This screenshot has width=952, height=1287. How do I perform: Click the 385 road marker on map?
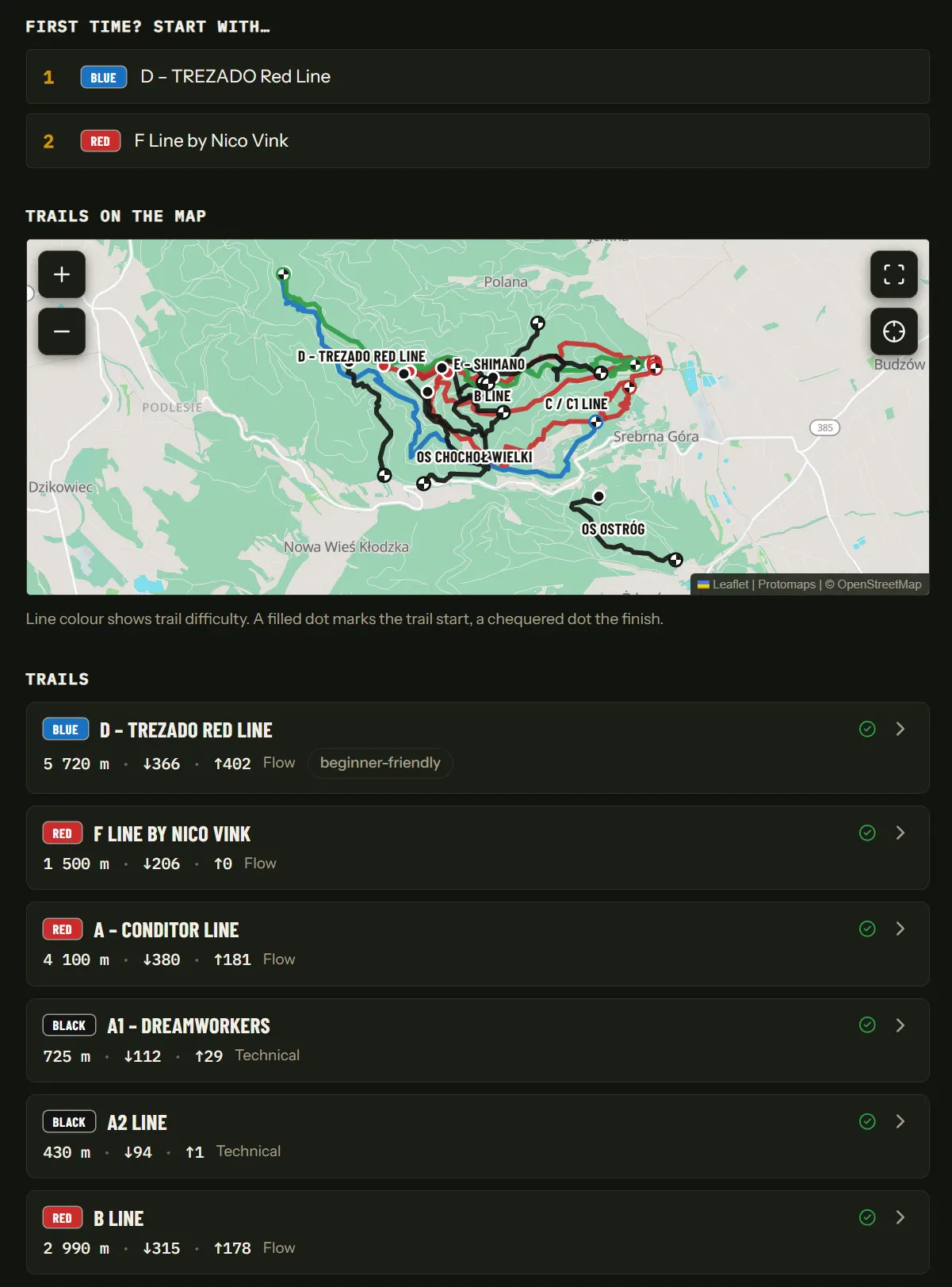(x=824, y=427)
